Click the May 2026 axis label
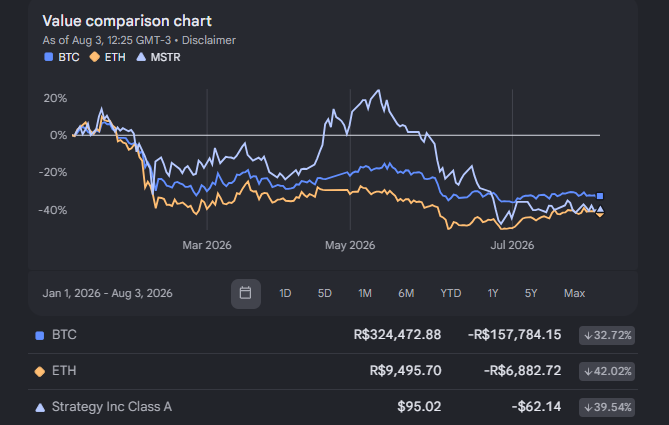The image size is (669, 425). pyautogui.click(x=350, y=245)
